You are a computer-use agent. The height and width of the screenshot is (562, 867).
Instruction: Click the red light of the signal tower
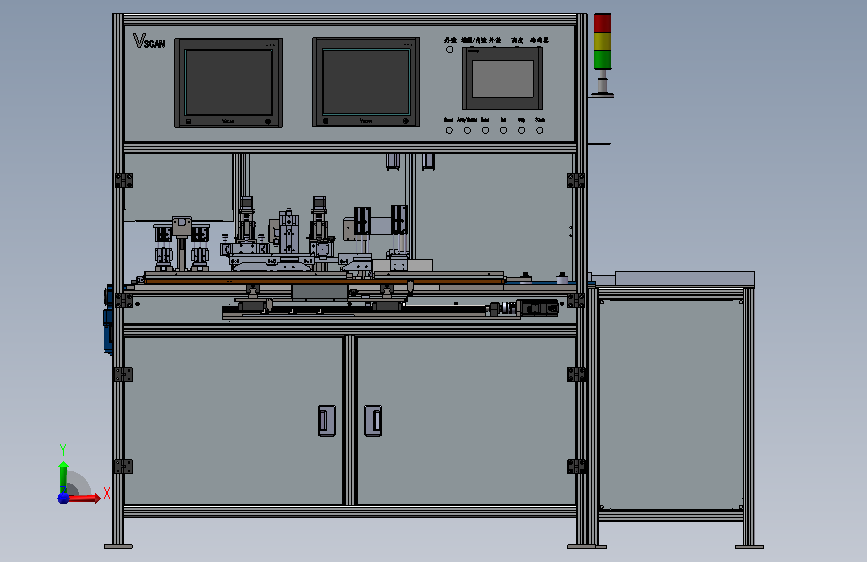click(x=602, y=23)
